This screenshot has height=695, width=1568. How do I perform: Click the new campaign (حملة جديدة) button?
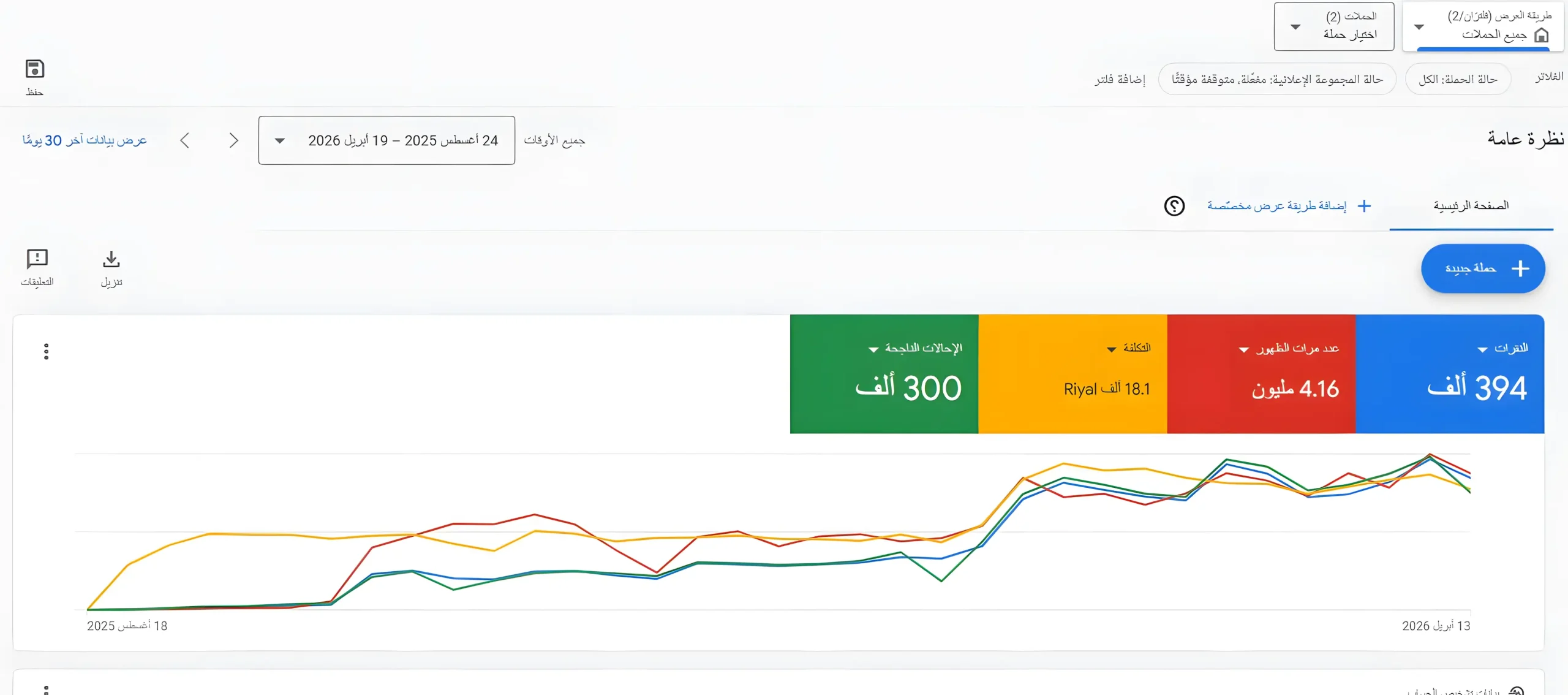coord(1483,268)
